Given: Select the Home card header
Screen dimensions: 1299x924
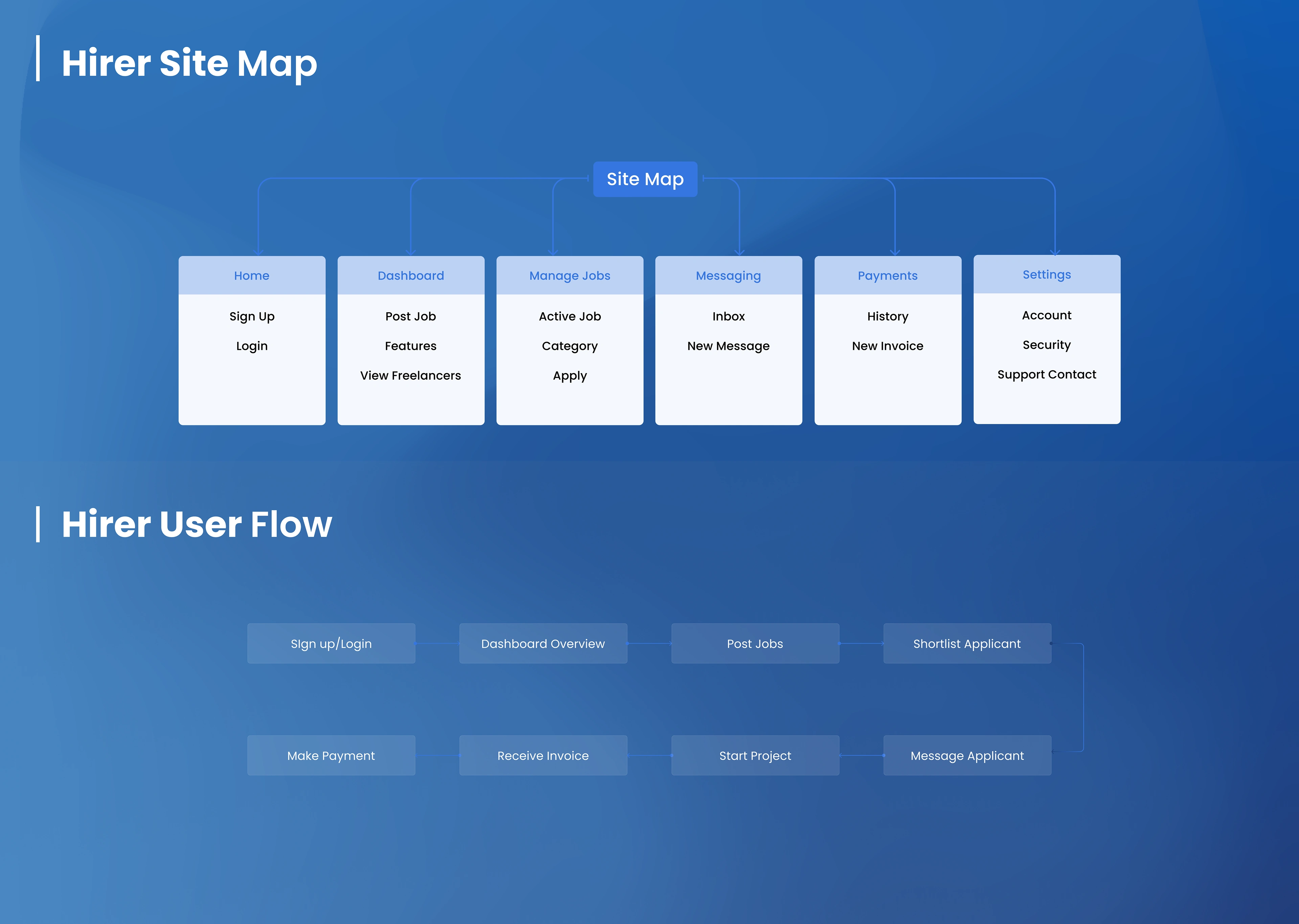Looking at the screenshot, I should click(x=252, y=275).
